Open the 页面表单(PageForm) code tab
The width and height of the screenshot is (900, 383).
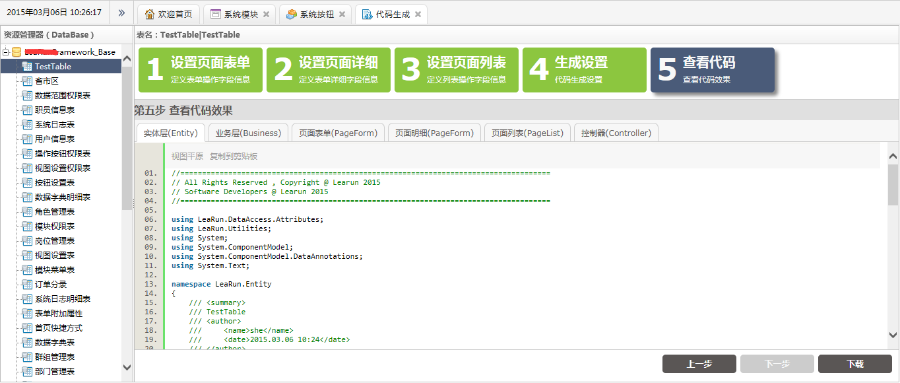338,133
